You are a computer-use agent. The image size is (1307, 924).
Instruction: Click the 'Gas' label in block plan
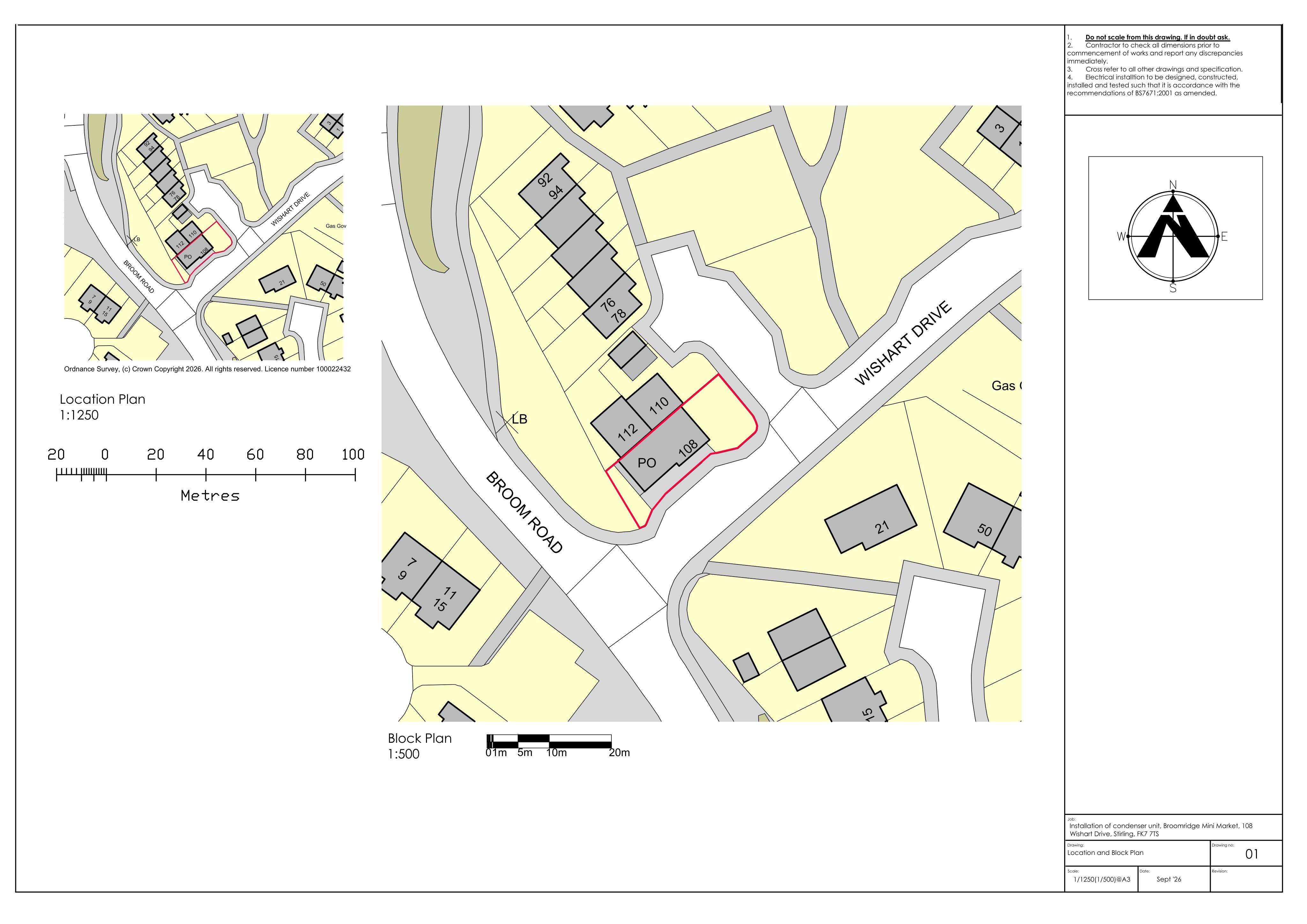1004,386
